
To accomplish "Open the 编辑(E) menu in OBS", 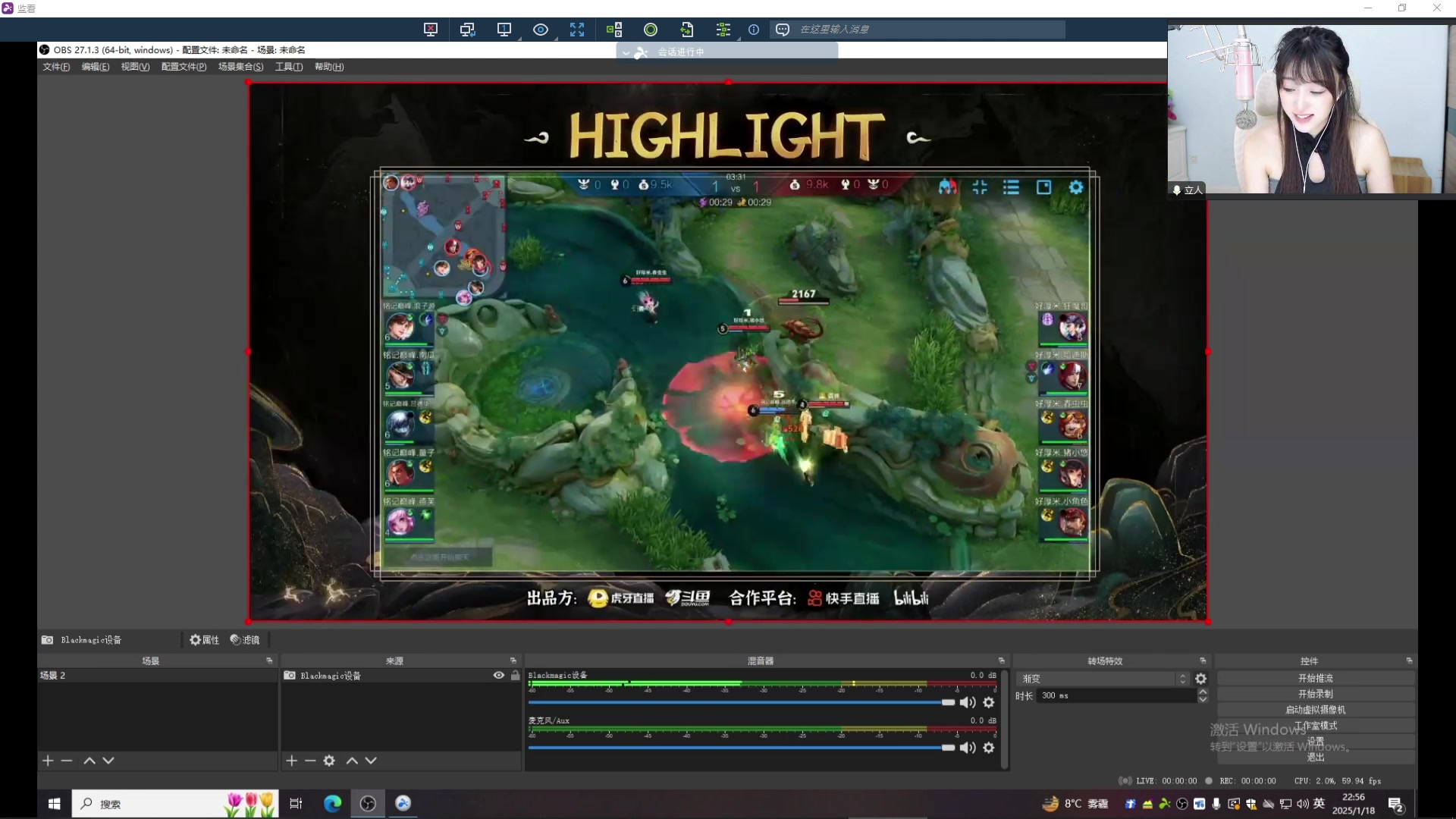I will pyautogui.click(x=96, y=67).
